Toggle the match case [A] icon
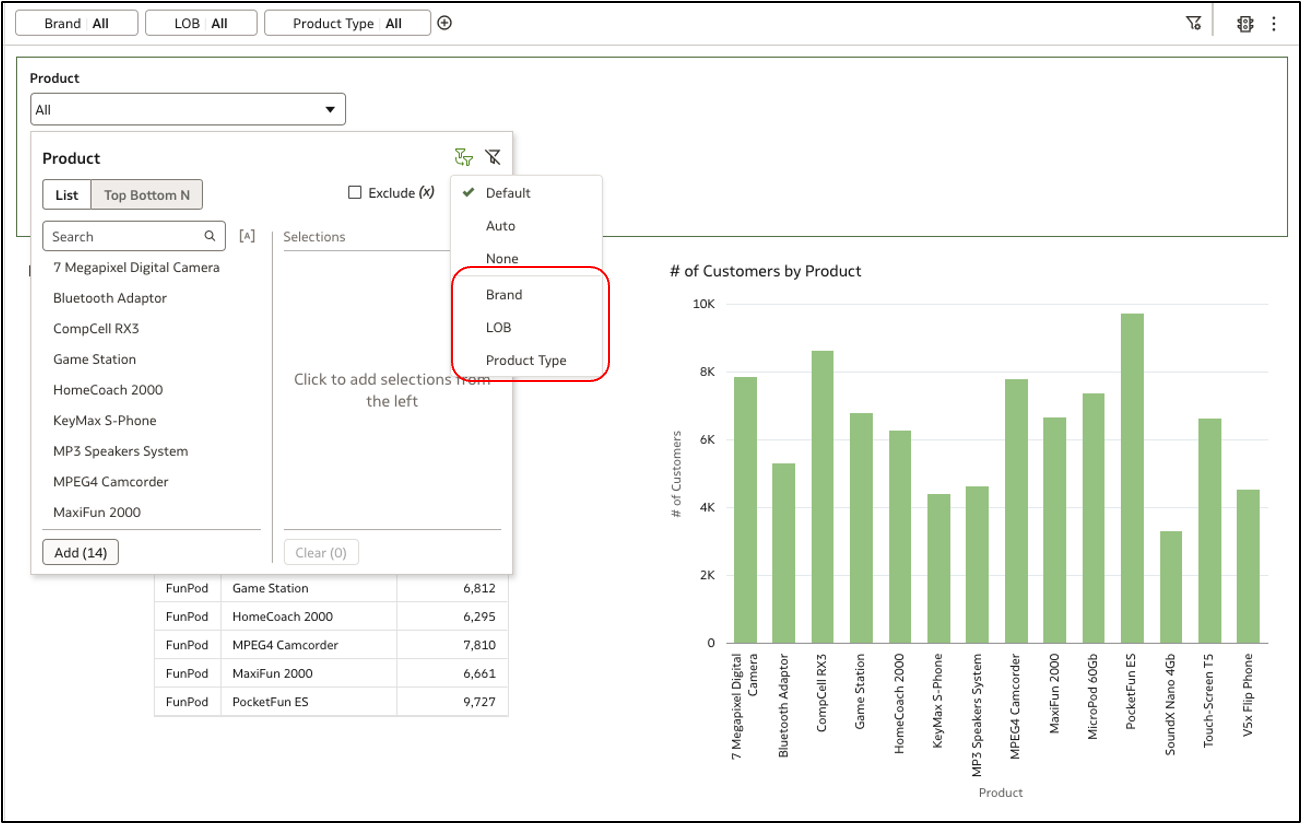The height and width of the screenshot is (824, 1301). pyautogui.click(x=247, y=235)
